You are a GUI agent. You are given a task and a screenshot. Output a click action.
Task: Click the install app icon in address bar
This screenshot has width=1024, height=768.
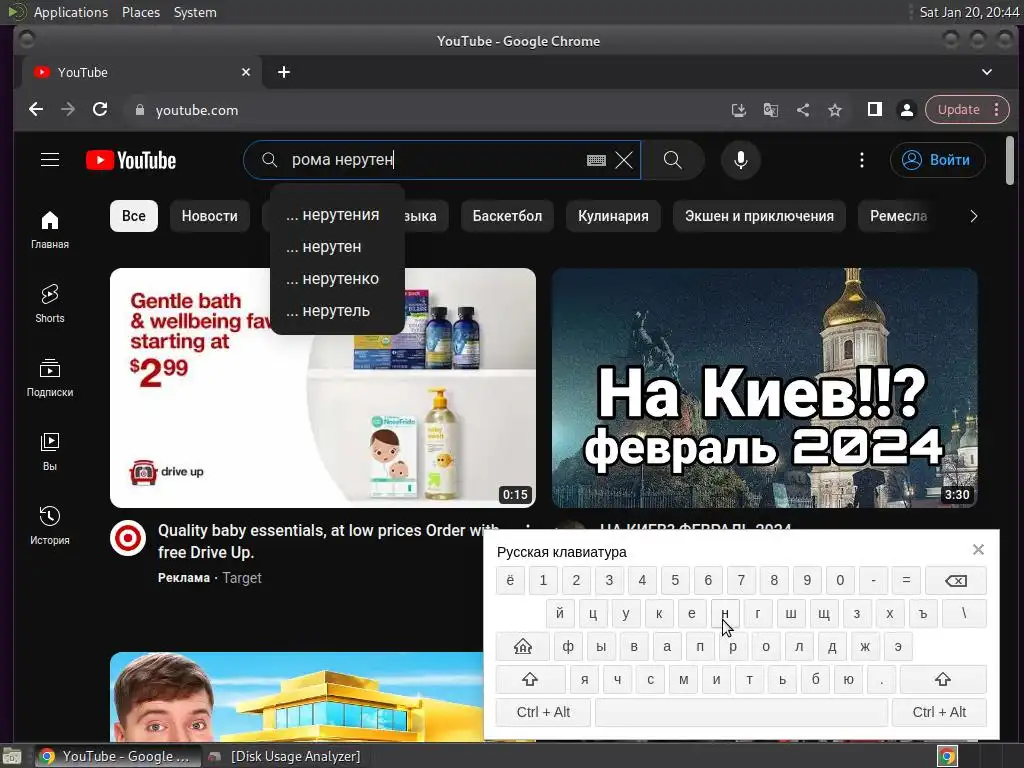(739, 110)
